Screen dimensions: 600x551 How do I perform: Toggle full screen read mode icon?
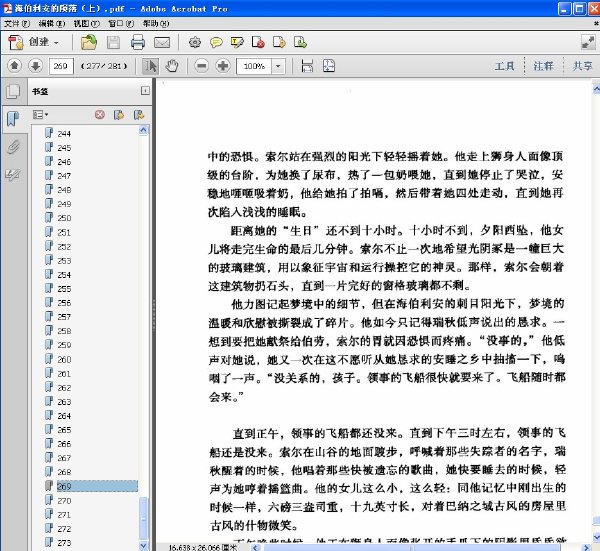click(x=588, y=42)
